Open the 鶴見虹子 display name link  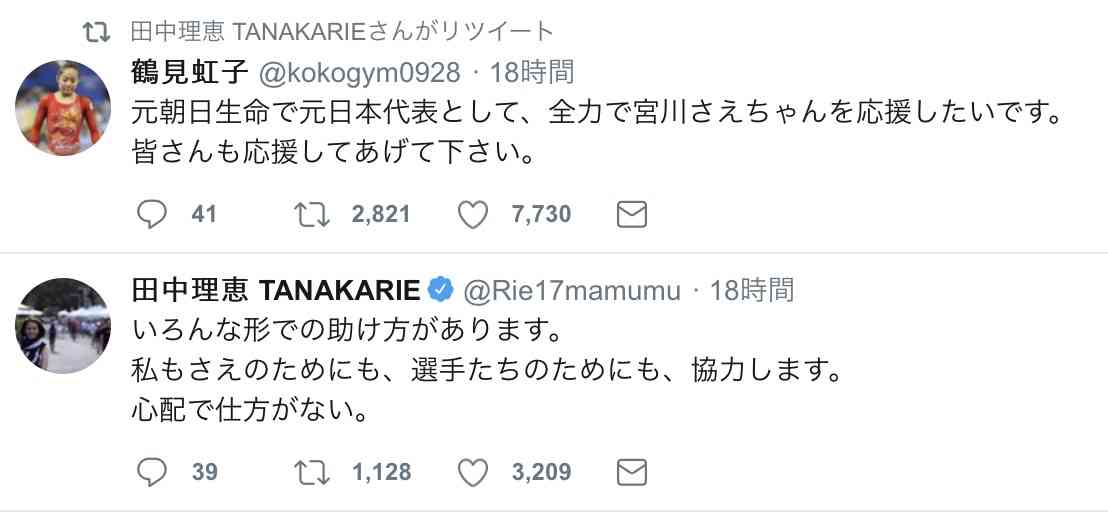point(190,72)
